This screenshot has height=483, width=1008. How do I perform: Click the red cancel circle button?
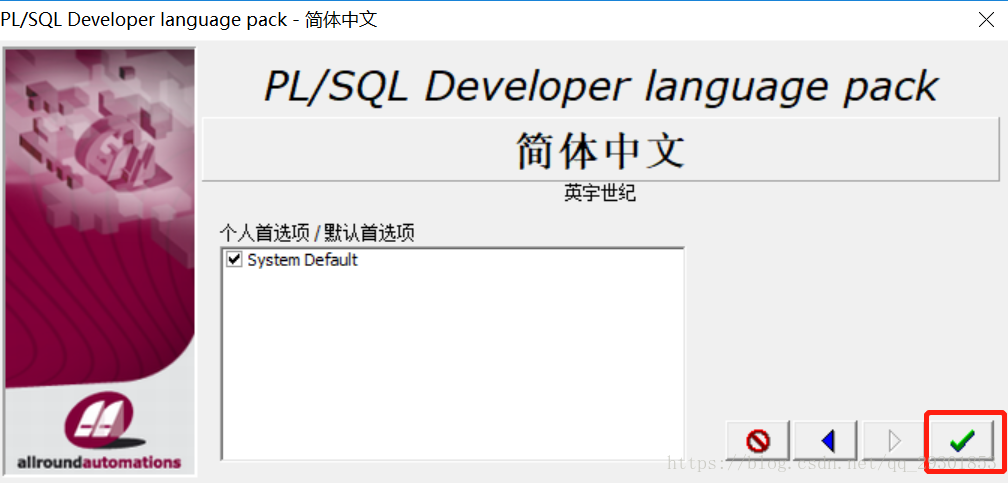(x=758, y=441)
